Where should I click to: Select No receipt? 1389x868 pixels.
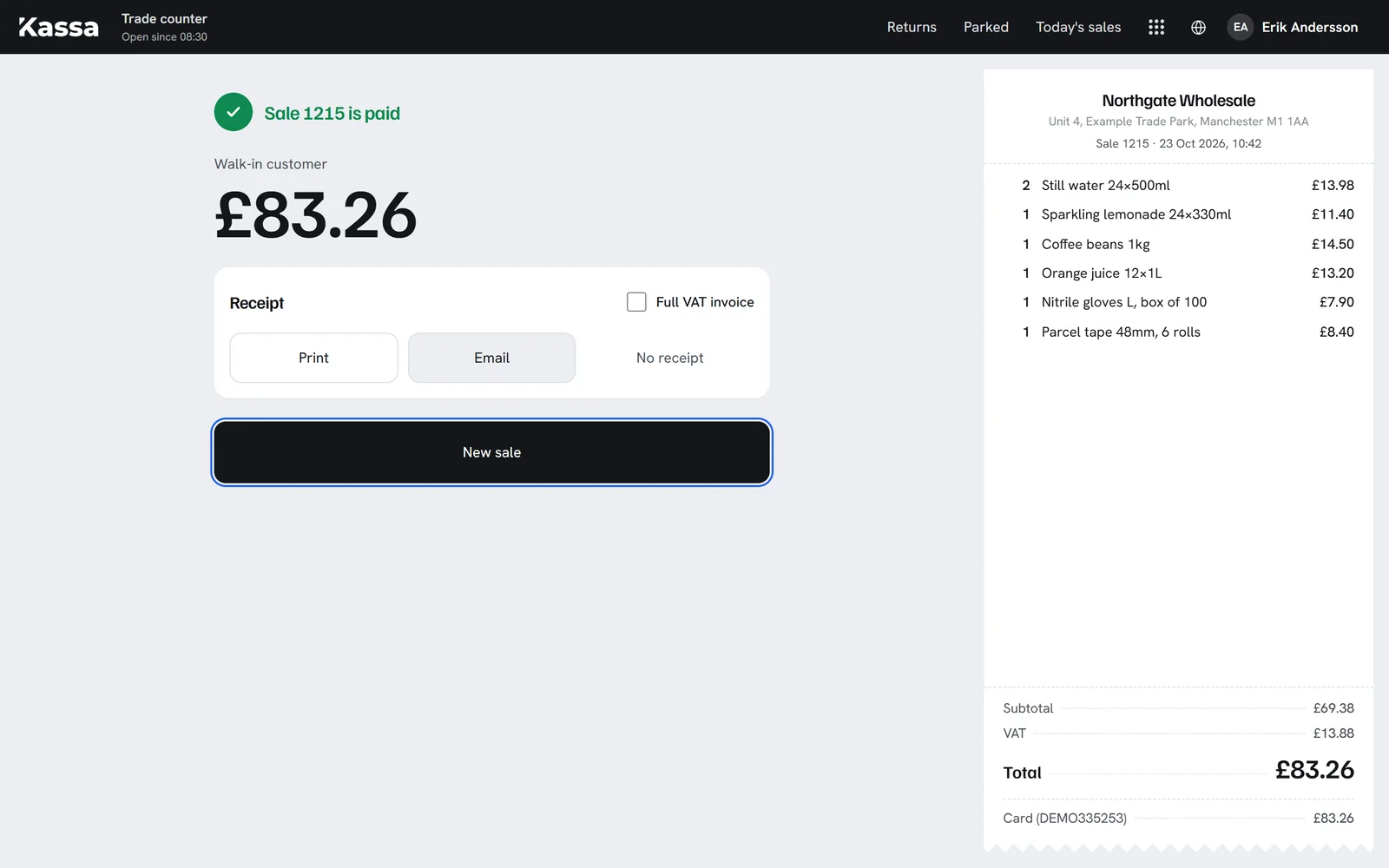(x=669, y=358)
